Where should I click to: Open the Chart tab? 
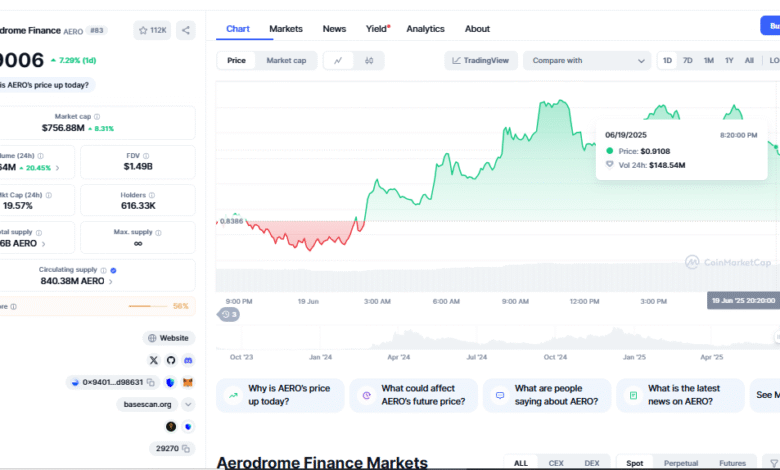[x=238, y=29]
